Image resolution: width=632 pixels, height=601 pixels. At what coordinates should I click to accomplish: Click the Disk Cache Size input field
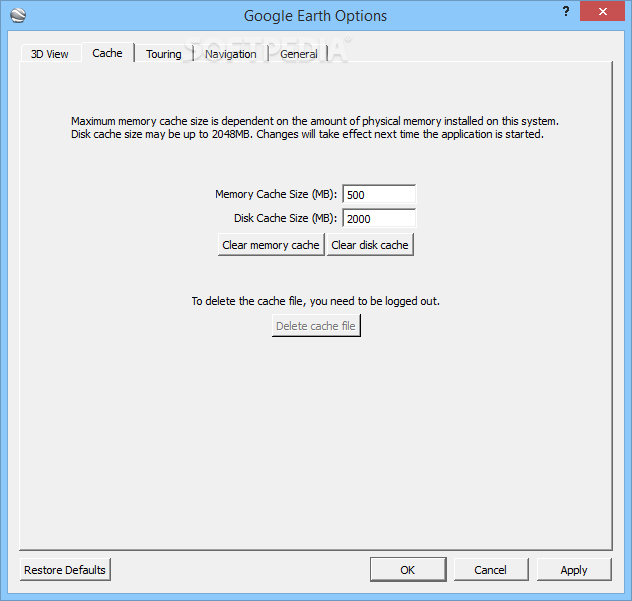pyautogui.click(x=379, y=218)
